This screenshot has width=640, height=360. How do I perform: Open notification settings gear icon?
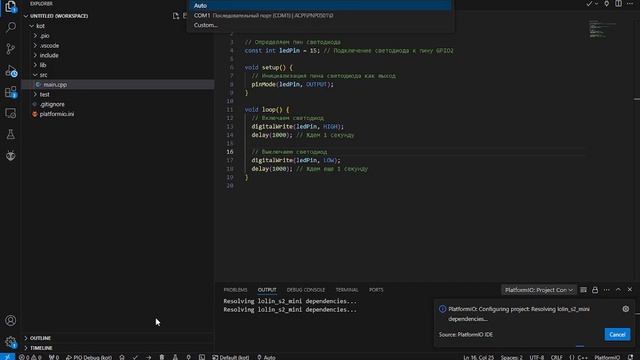coord(626,309)
